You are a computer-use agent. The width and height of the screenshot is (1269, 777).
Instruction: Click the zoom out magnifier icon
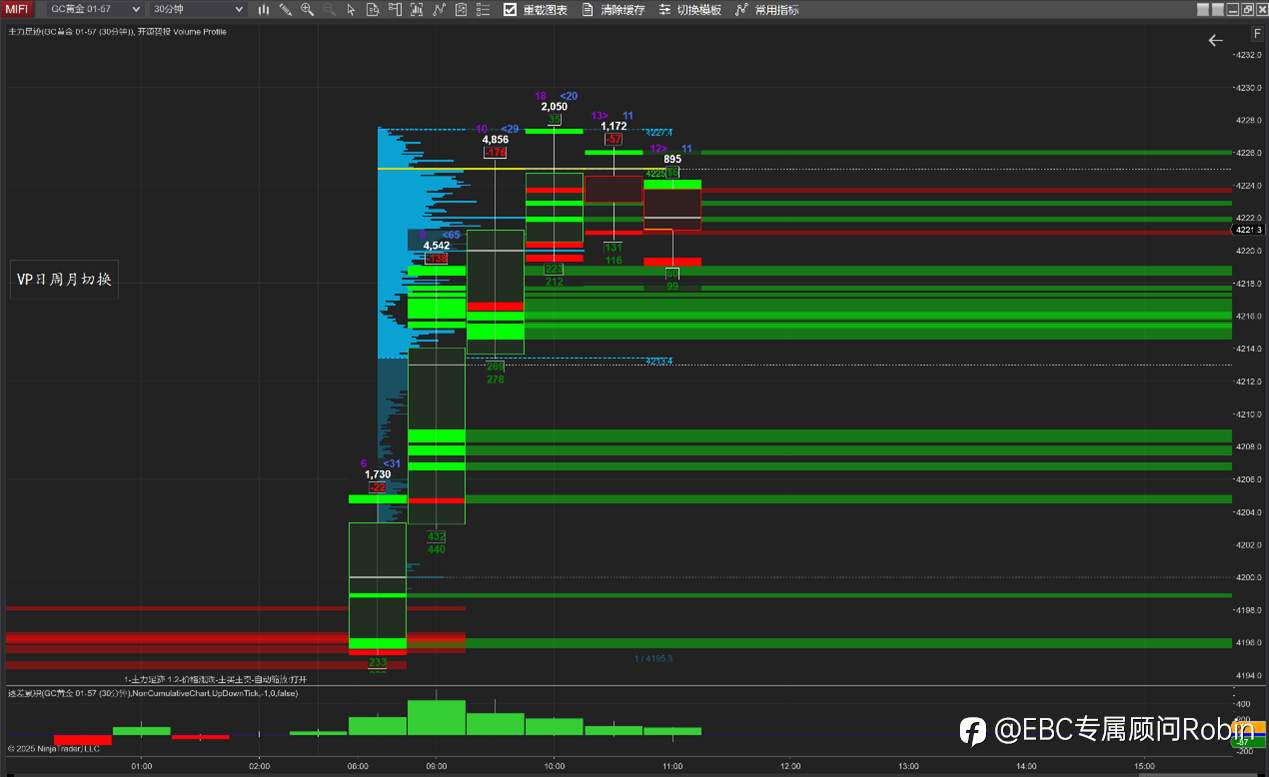click(329, 9)
